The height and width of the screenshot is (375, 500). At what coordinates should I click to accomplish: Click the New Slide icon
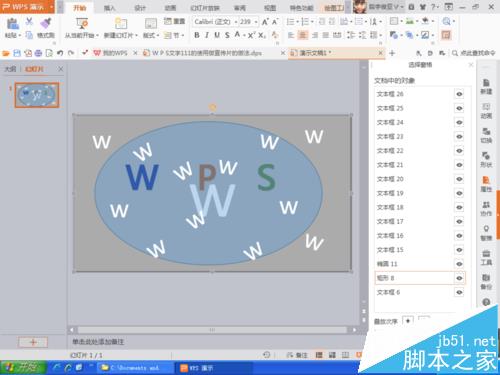tap(121, 24)
